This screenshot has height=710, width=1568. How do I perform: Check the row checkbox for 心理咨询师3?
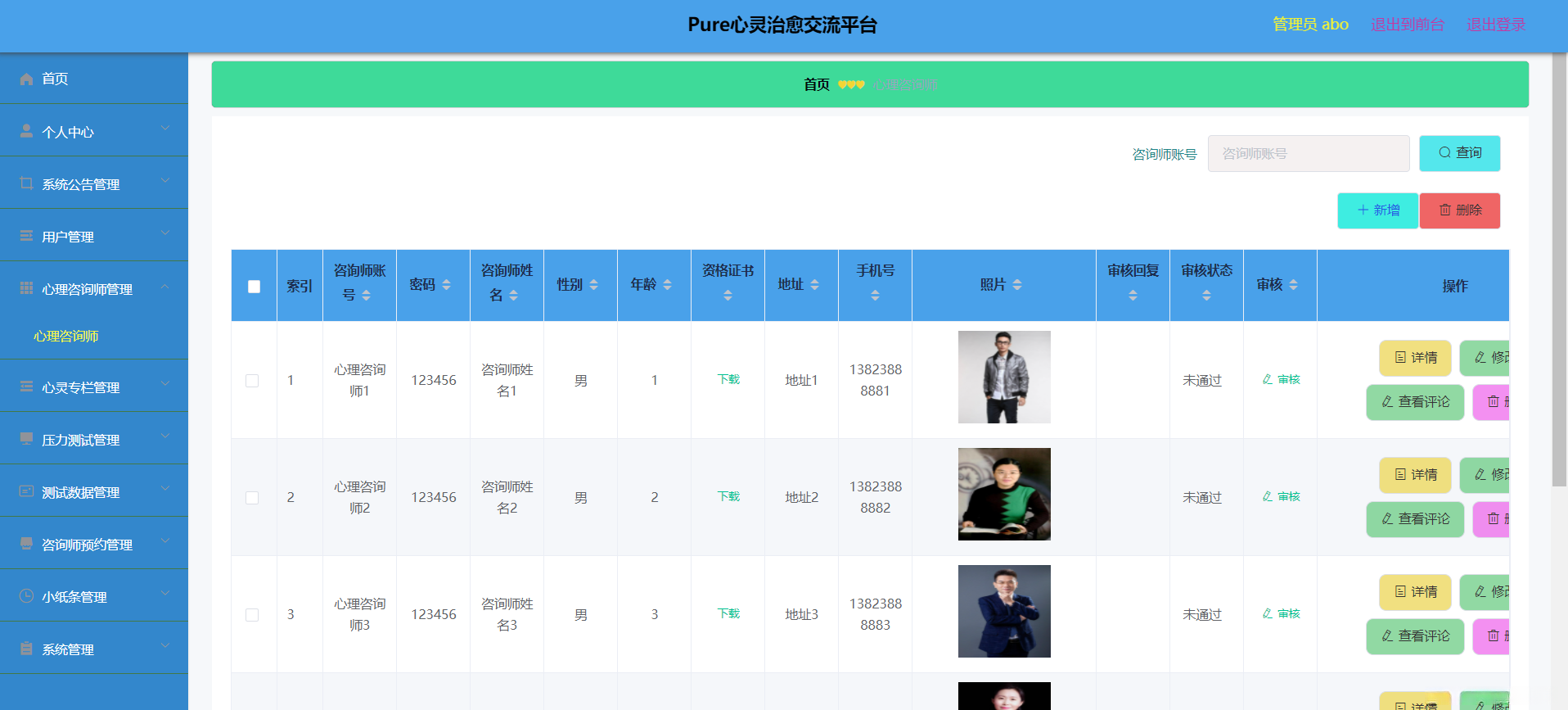coord(252,615)
